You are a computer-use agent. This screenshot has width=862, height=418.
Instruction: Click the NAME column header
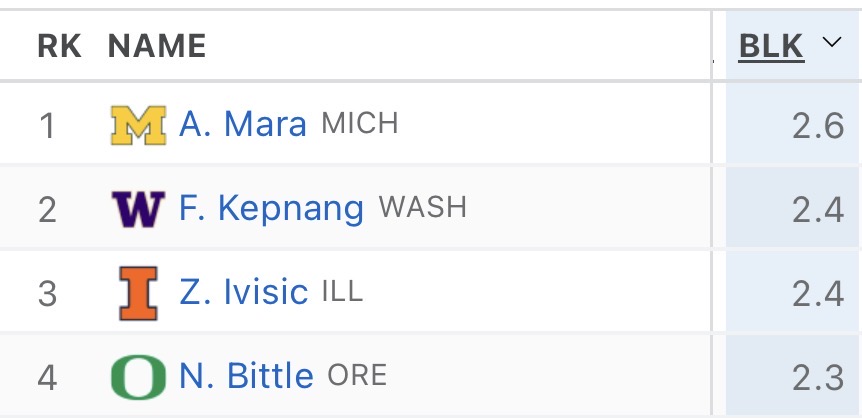157,46
